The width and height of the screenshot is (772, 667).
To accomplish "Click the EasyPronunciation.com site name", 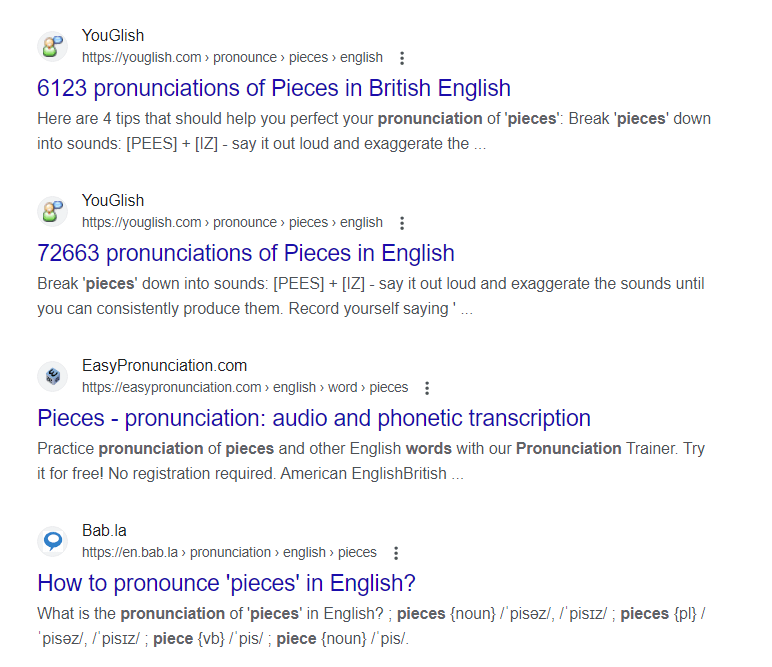I will click(x=164, y=366).
